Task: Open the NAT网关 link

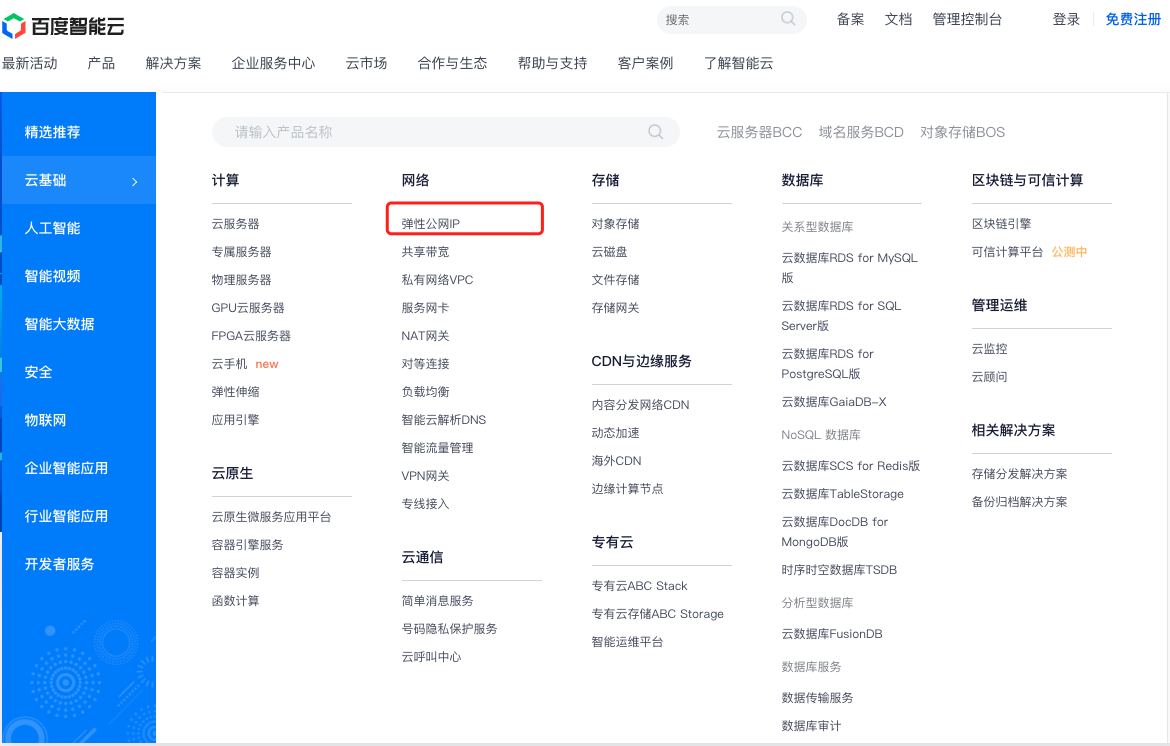Action: click(x=425, y=336)
